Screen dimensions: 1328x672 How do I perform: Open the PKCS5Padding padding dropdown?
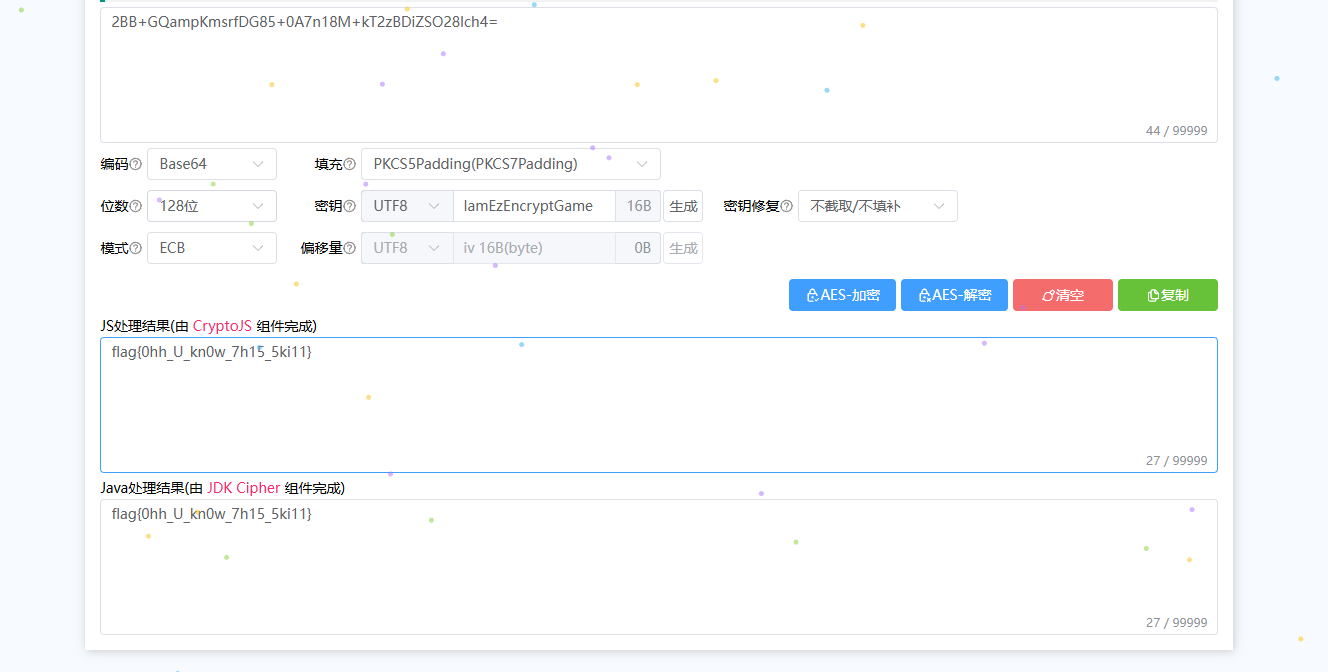point(510,164)
